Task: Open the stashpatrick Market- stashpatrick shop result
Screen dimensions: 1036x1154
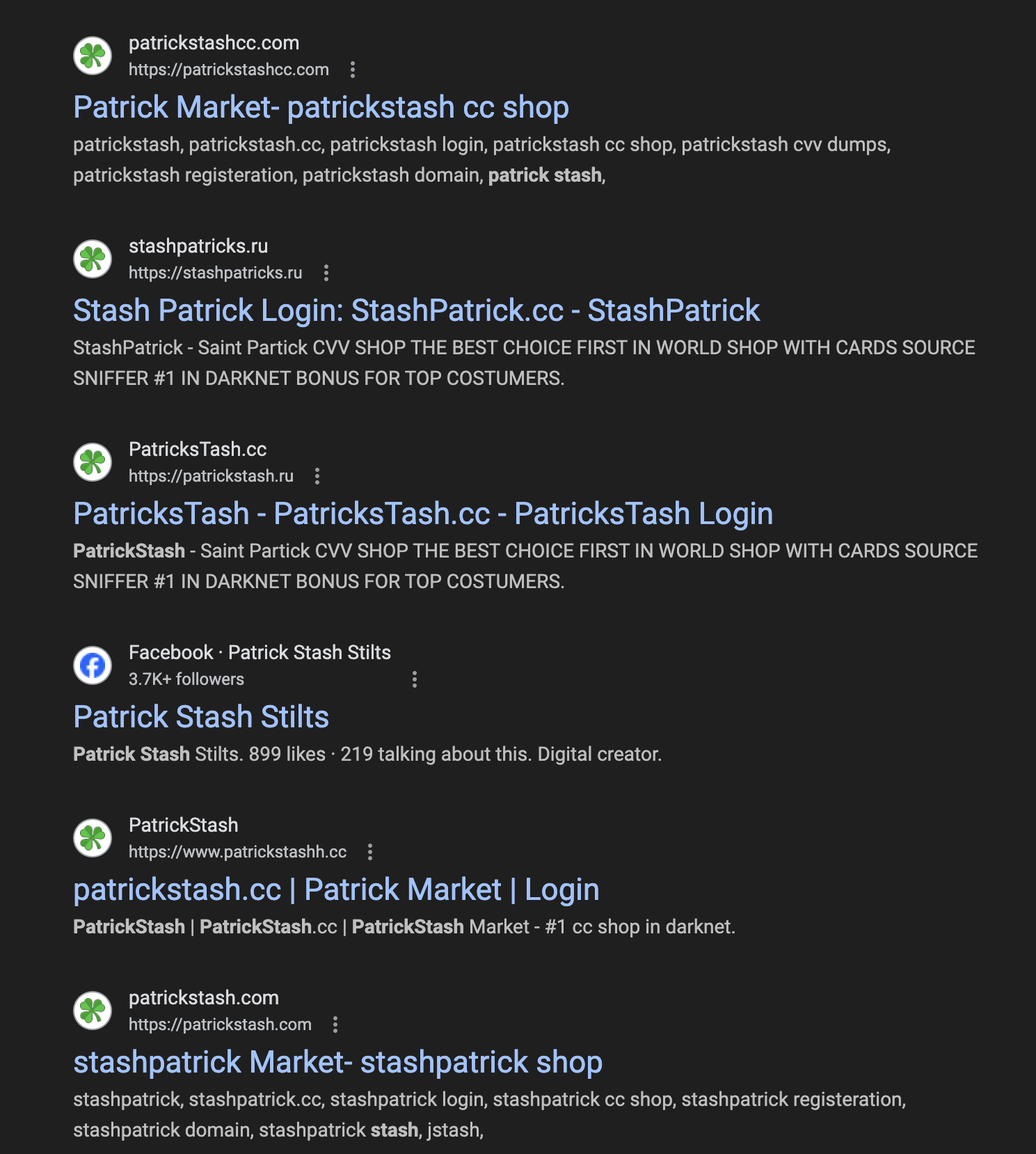Action: coord(337,1061)
